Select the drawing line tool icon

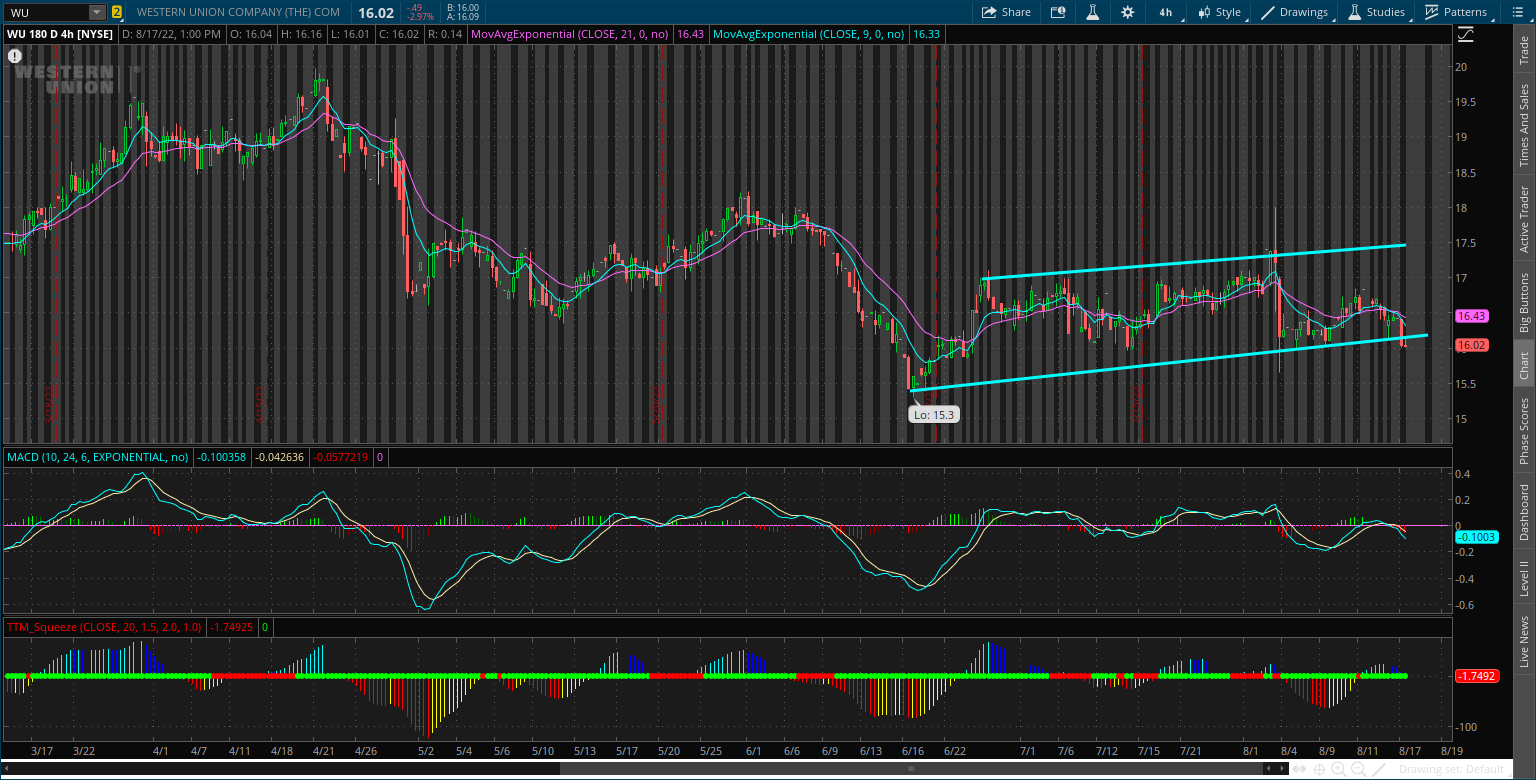point(1379,769)
